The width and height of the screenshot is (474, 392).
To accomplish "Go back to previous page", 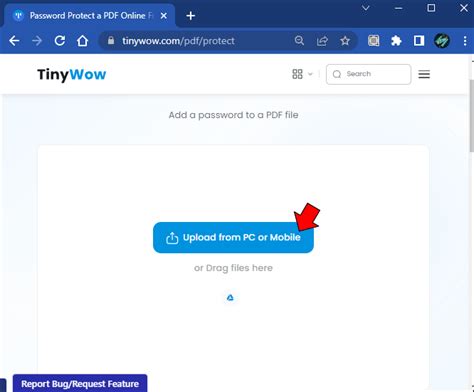I will point(14,41).
